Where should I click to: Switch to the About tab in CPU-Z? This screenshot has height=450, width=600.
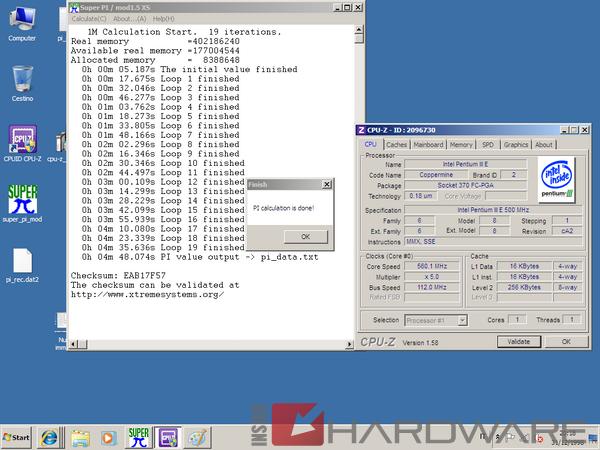tap(543, 145)
